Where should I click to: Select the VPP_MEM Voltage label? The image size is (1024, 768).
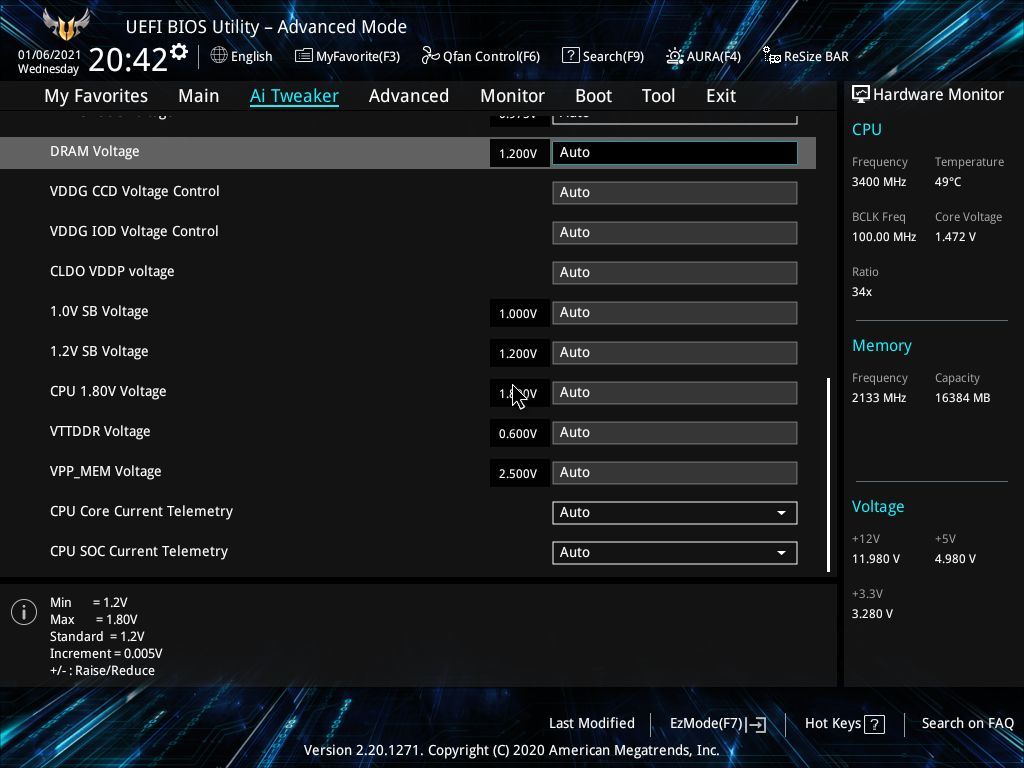(105, 472)
